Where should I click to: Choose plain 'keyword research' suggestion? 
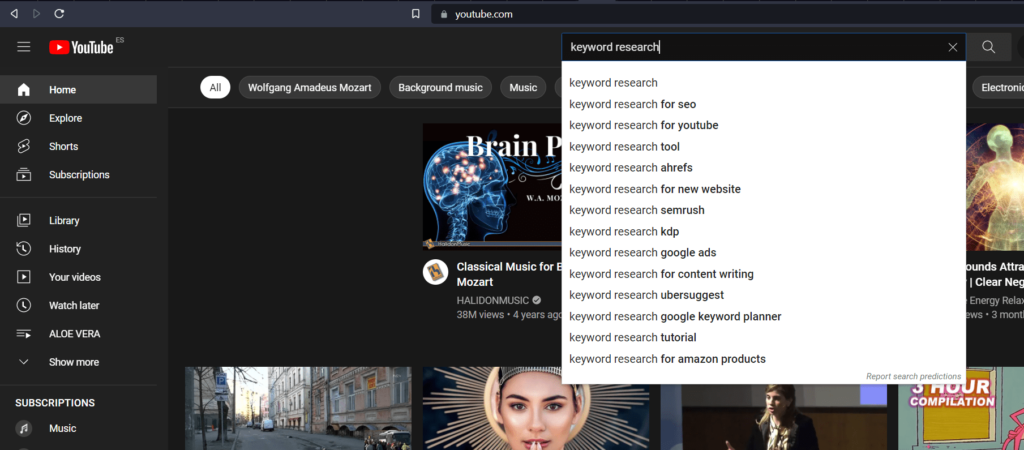pos(763,83)
